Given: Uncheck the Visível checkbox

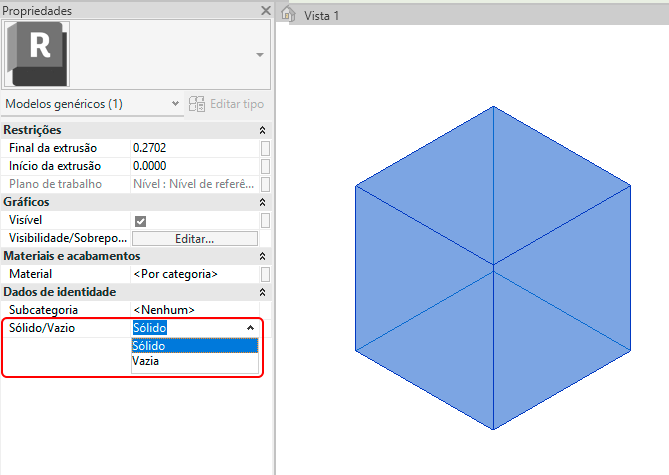Looking at the screenshot, I should (141, 220).
